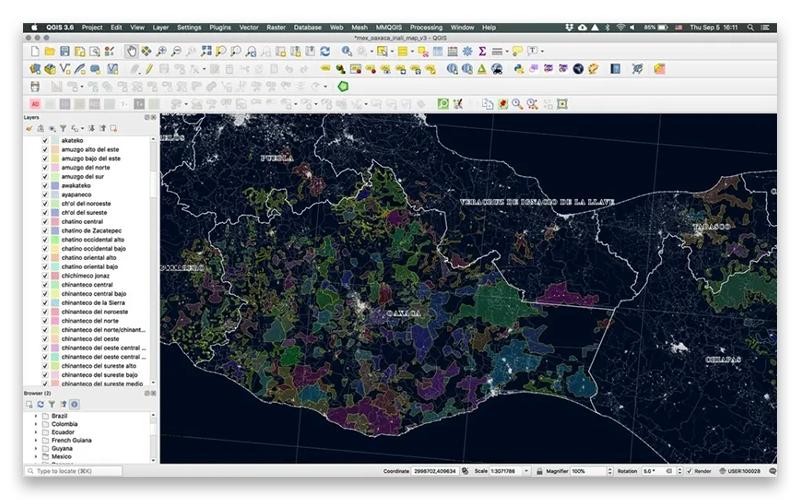Image resolution: width=800 pixels, height=500 pixels.
Task: Refresh the map canvas
Action: point(325,51)
